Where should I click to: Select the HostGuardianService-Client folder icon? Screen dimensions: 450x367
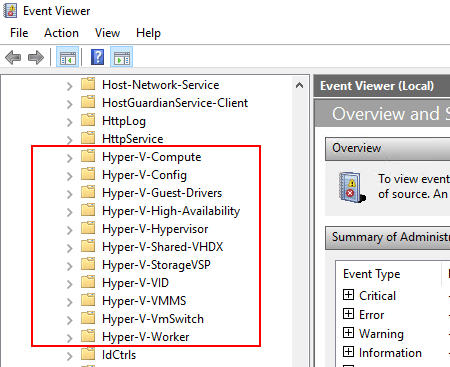[88, 102]
